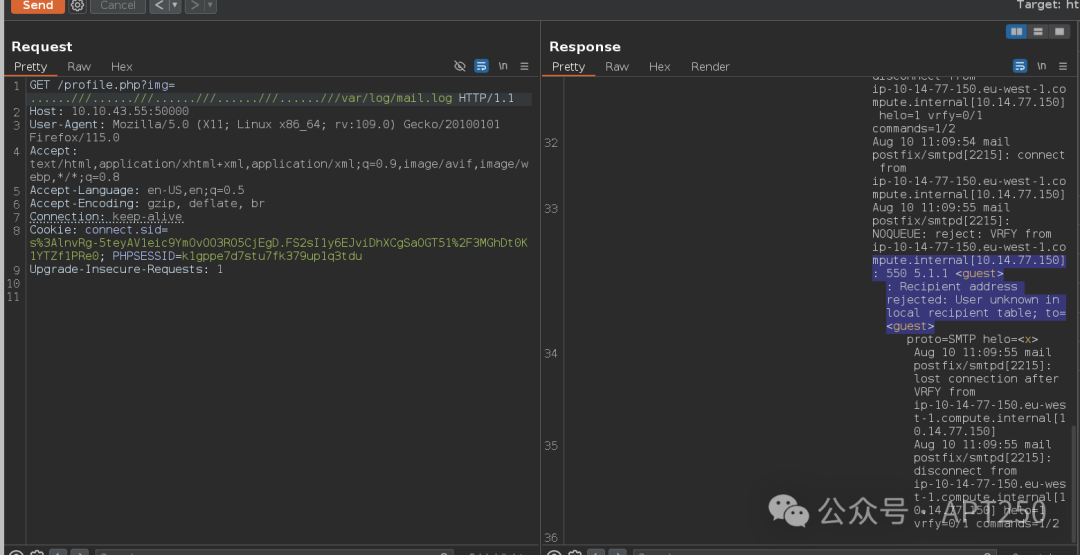Image resolution: width=1080 pixels, height=555 pixels.
Task: Click the highlighted 550 5.1.1 <guest> text
Action: 945,273
